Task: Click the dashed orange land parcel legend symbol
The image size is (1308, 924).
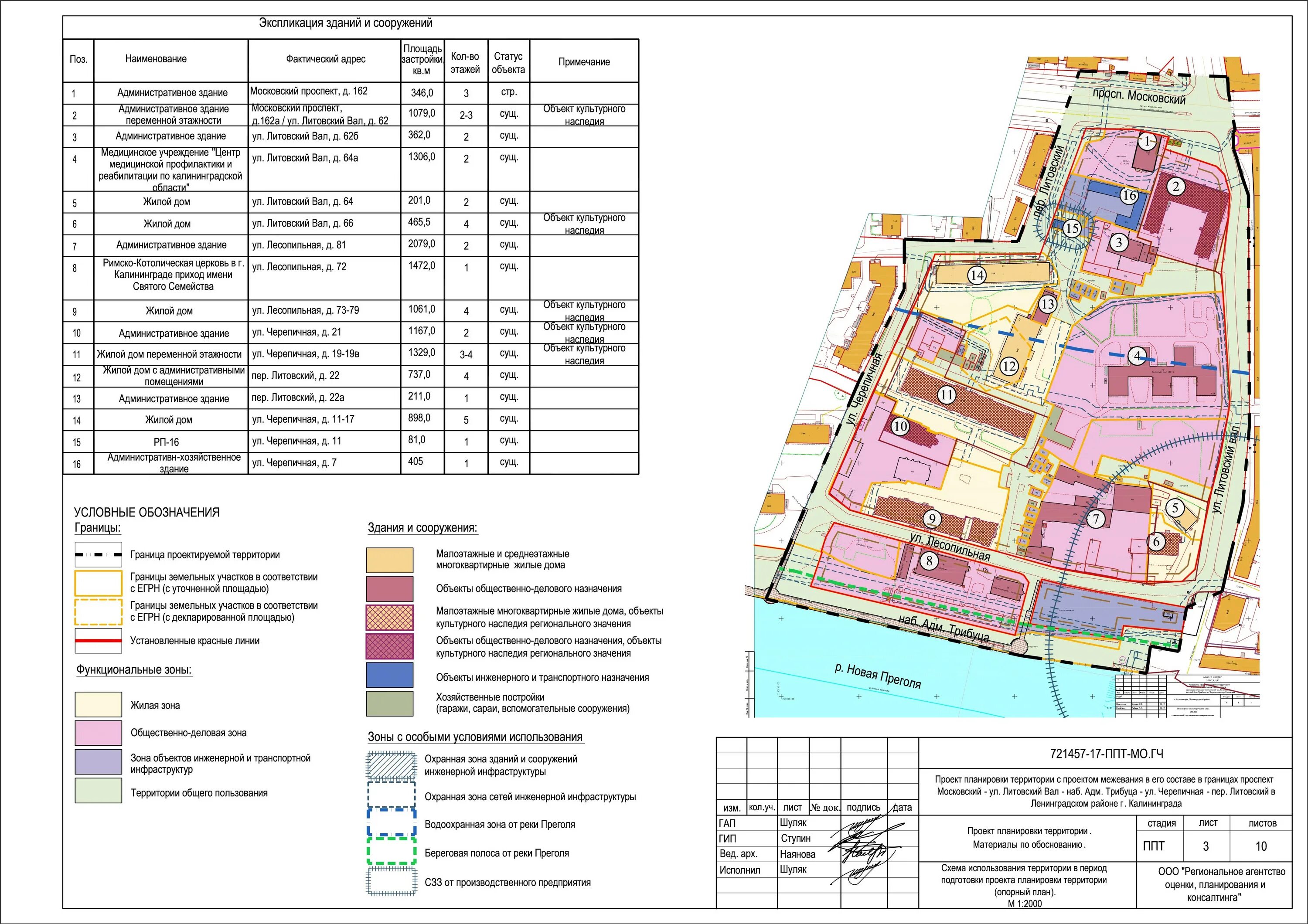Action: (99, 612)
